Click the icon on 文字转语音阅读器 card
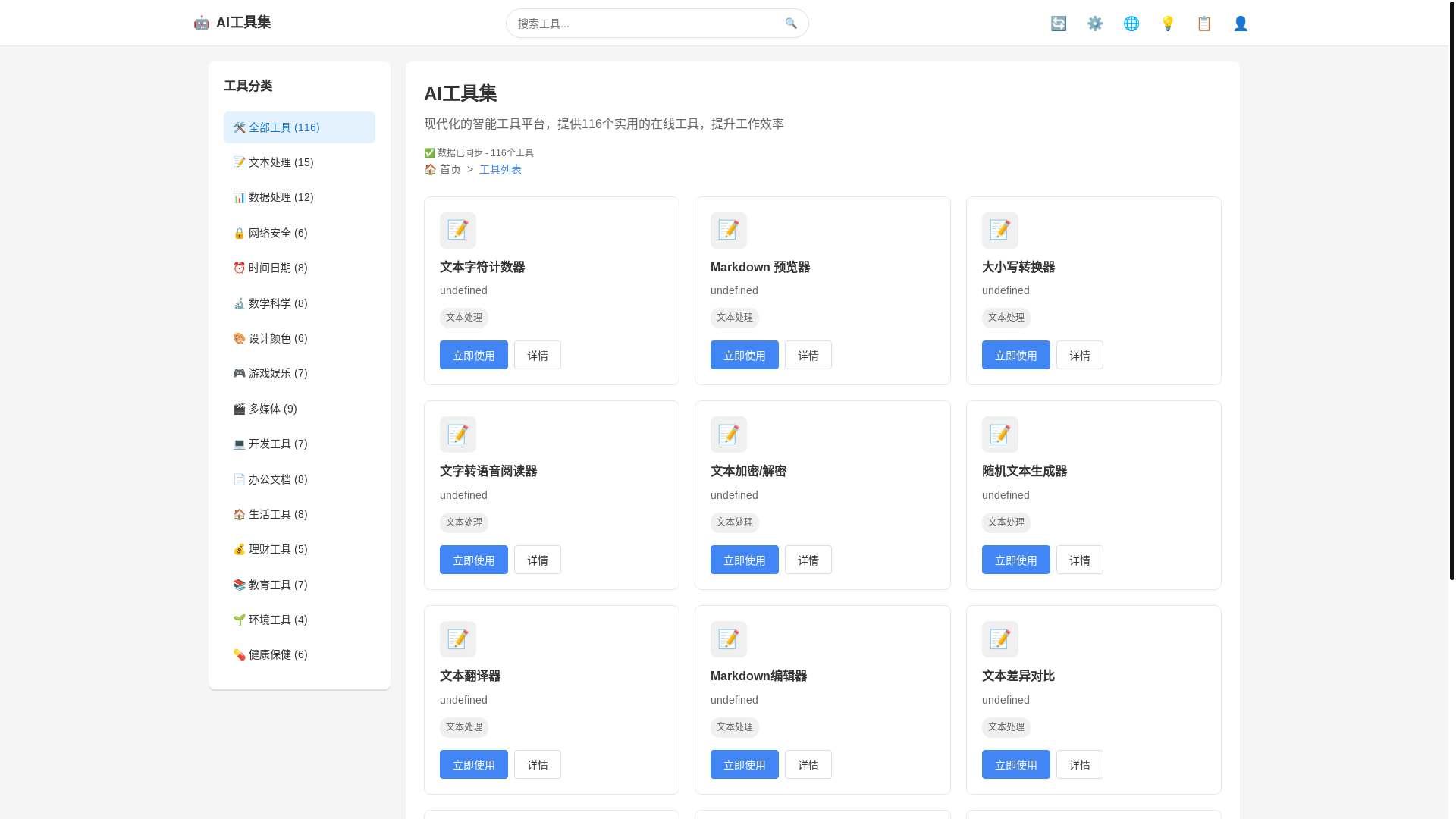Image resolution: width=1456 pixels, height=819 pixels. pyautogui.click(x=458, y=435)
